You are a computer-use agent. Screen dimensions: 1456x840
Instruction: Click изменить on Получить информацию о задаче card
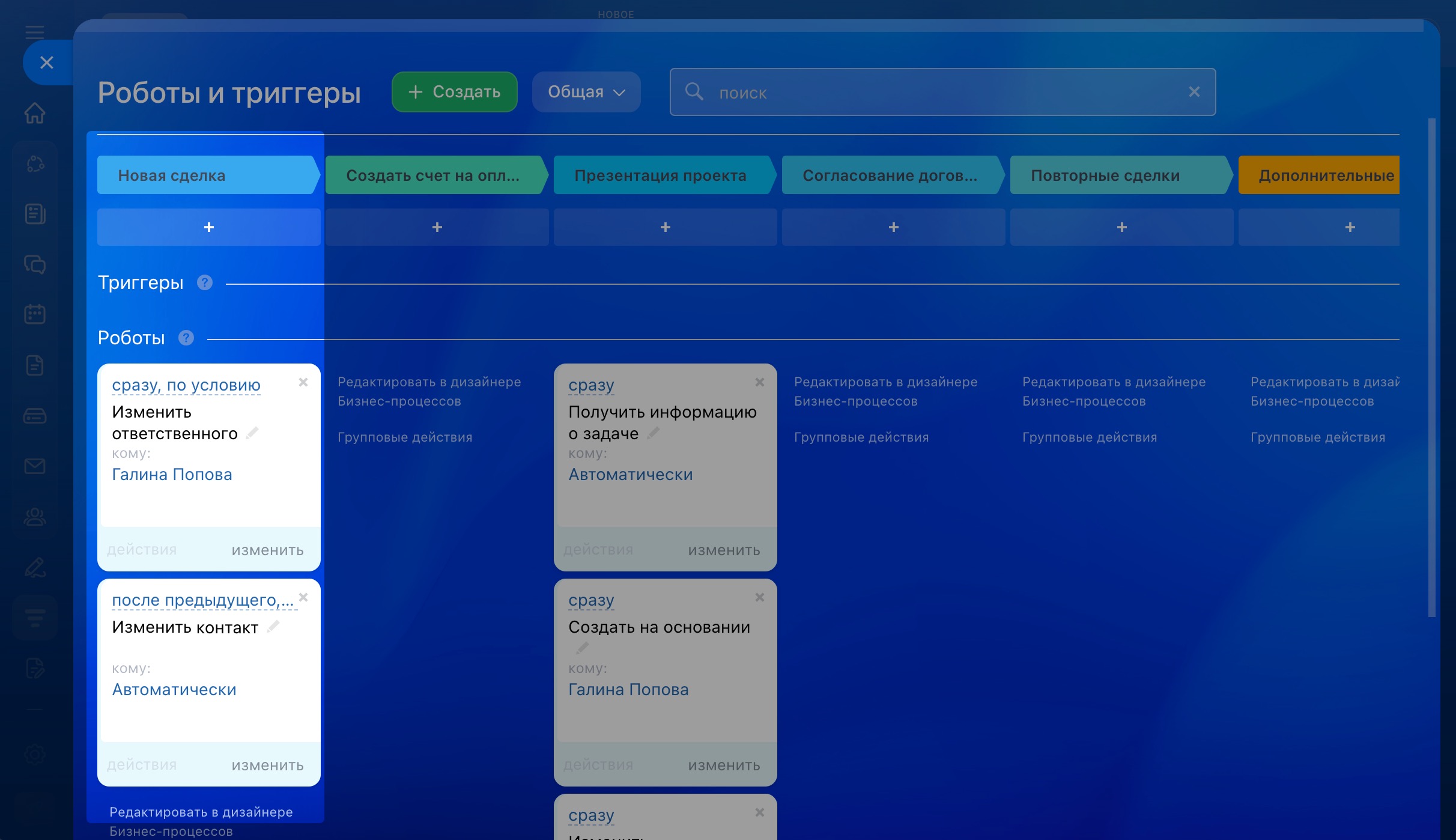click(724, 550)
